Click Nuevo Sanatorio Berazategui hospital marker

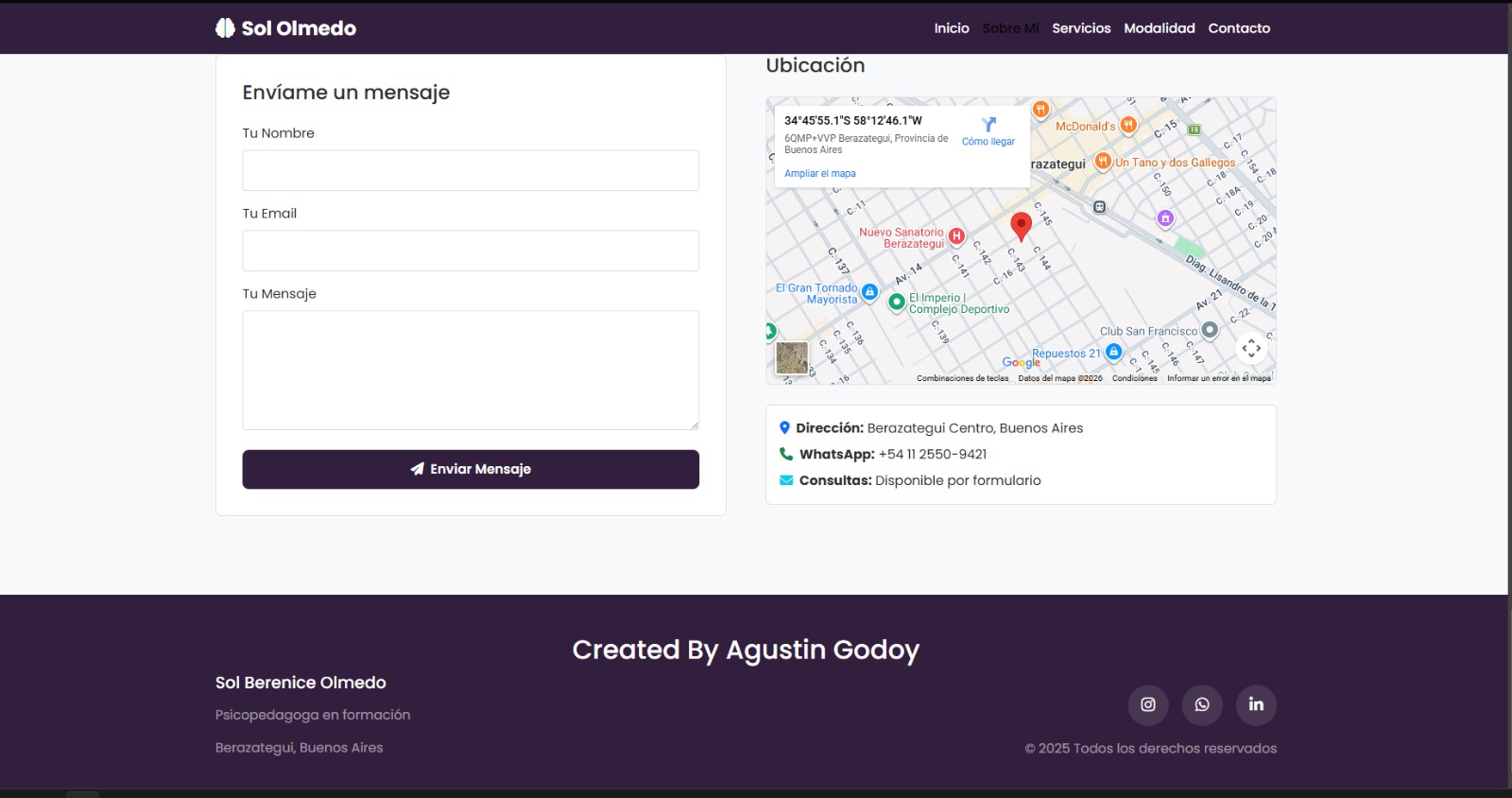pos(956,236)
